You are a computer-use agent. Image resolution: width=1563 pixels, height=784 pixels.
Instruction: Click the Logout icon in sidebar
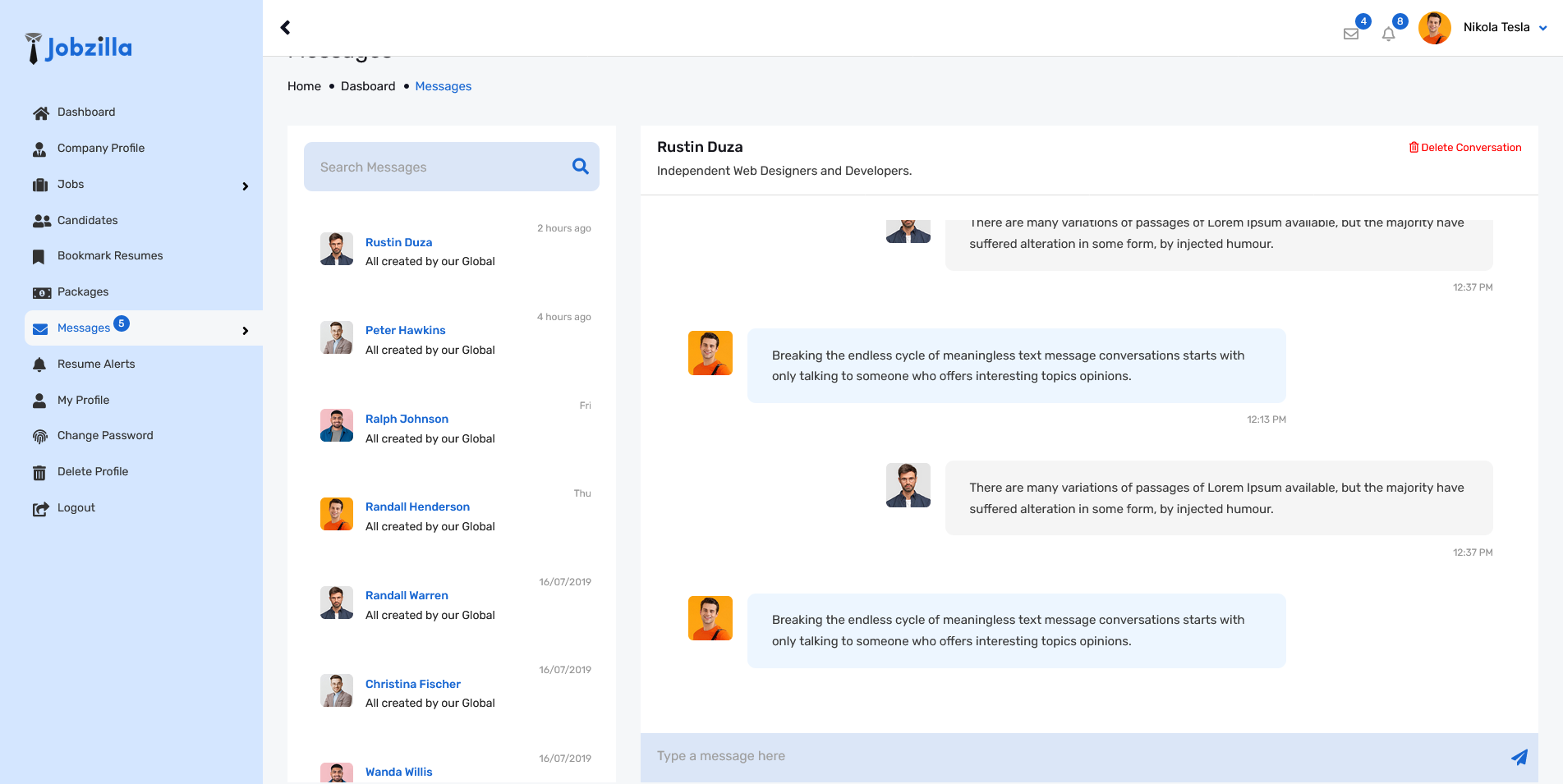[40, 509]
